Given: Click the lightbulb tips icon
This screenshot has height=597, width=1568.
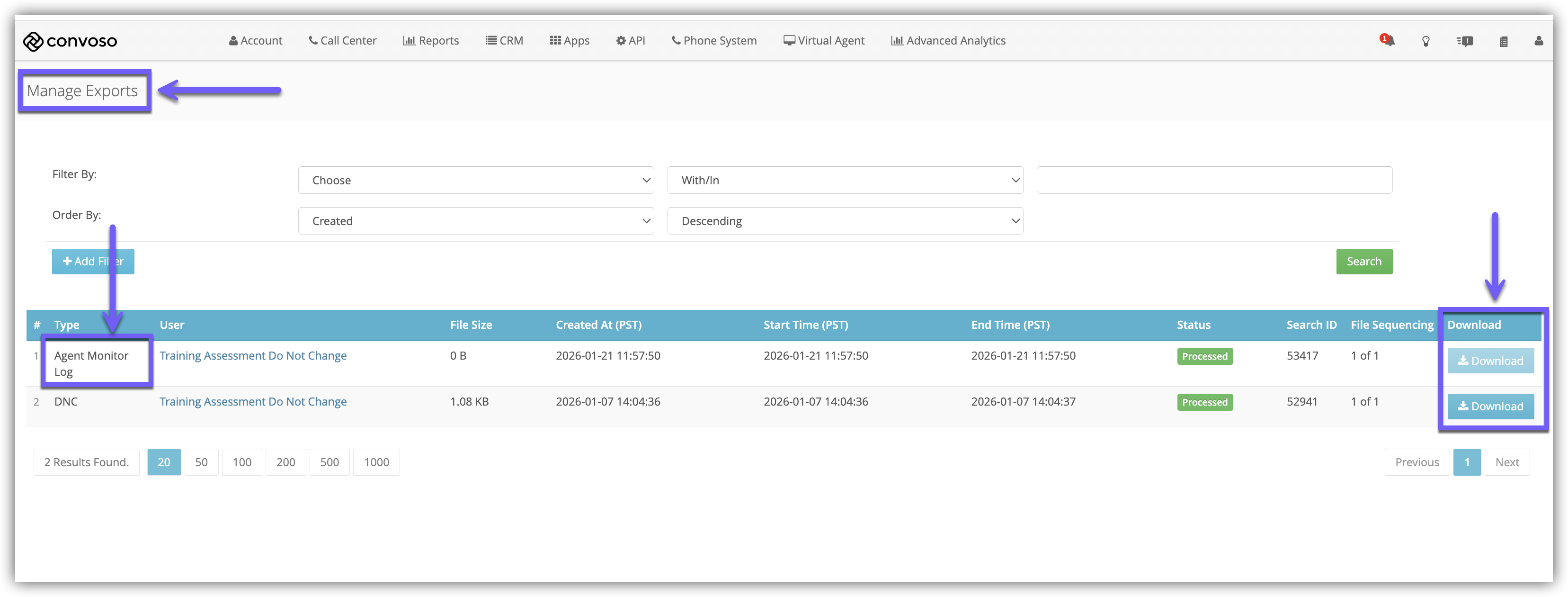Looking at the screenshot, I should 1425,41.
